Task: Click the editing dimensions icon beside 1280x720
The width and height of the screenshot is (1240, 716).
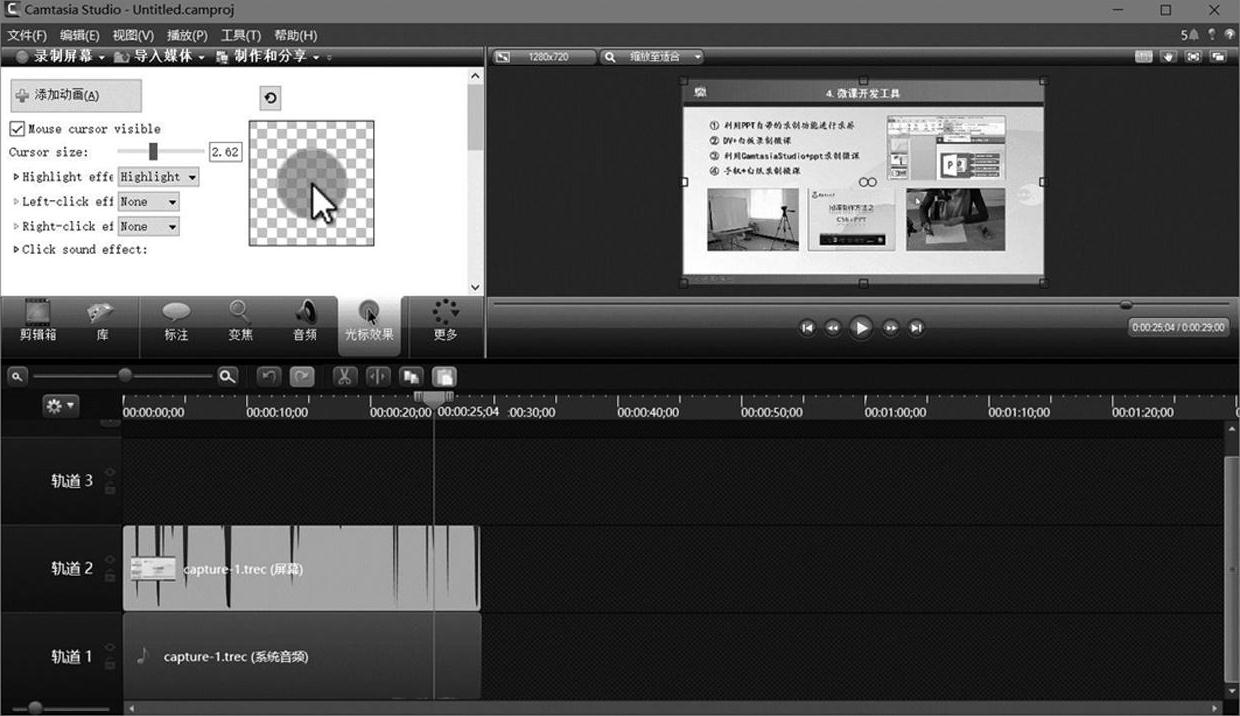Action: (503, 57)
